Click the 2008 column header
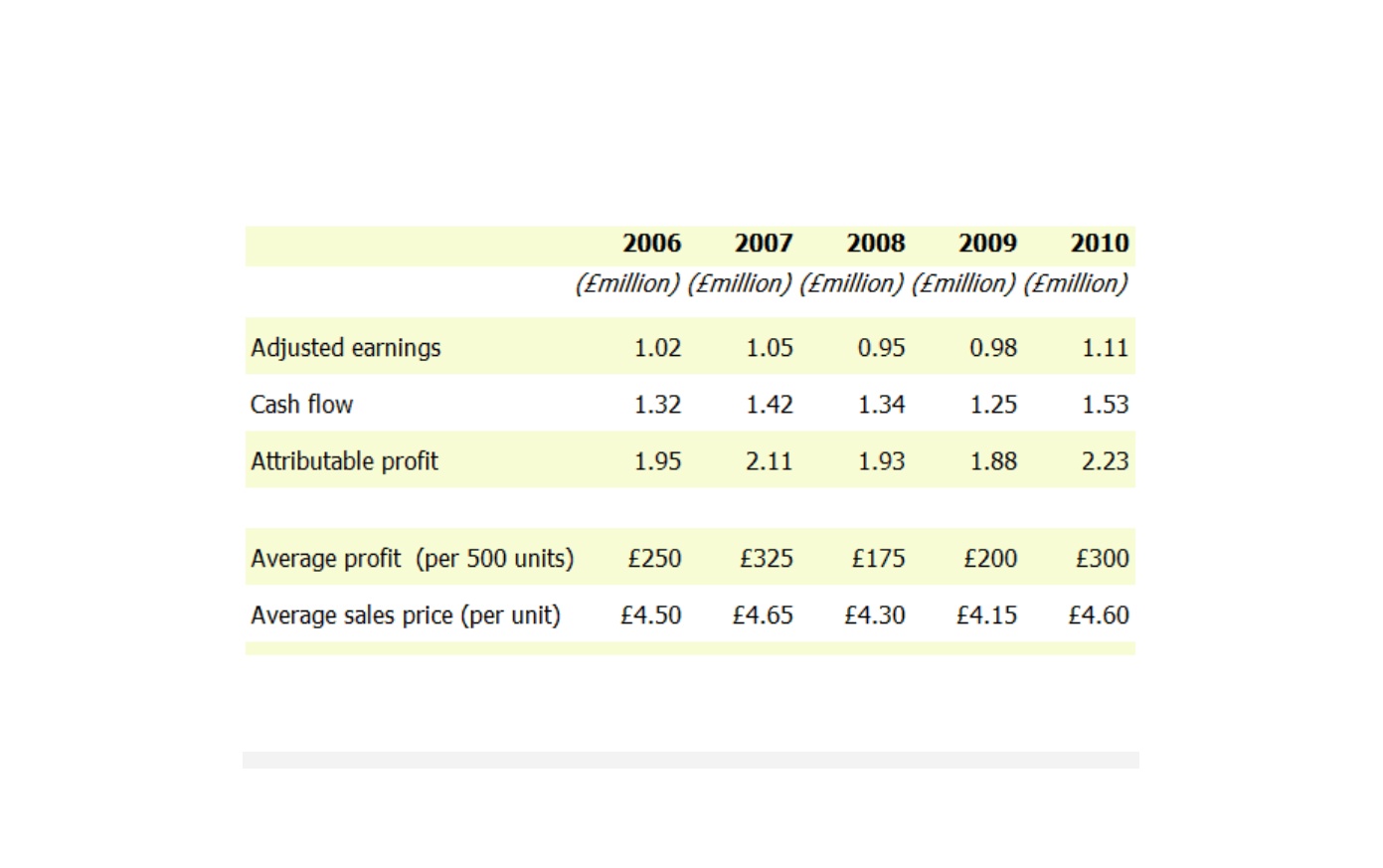The width and height of the screenshot is (1383, 868). pyautogui.click(x=876, y=243)
